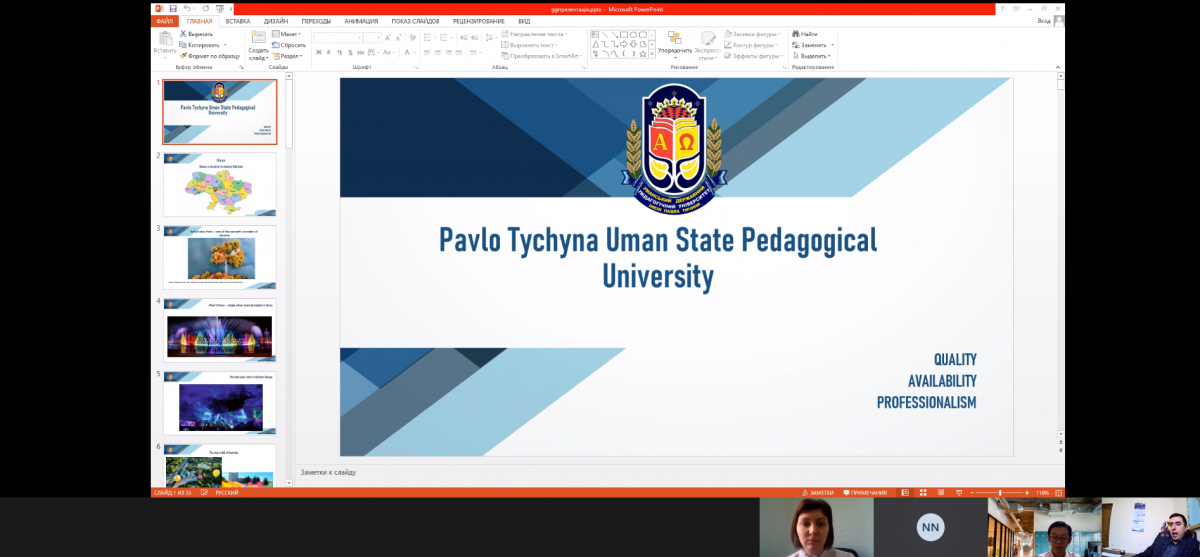Open ПРИМЕЧАНИЯ comments in status bar

866,493
